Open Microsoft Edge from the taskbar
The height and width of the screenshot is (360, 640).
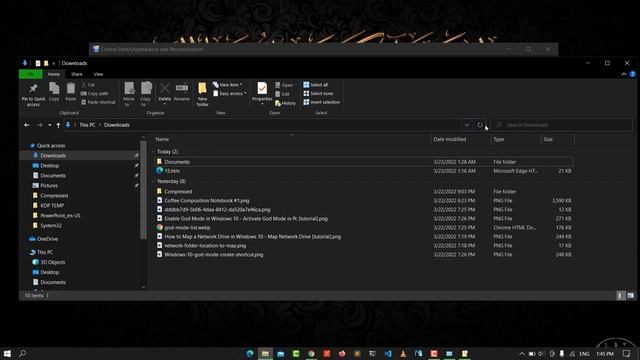250,353
